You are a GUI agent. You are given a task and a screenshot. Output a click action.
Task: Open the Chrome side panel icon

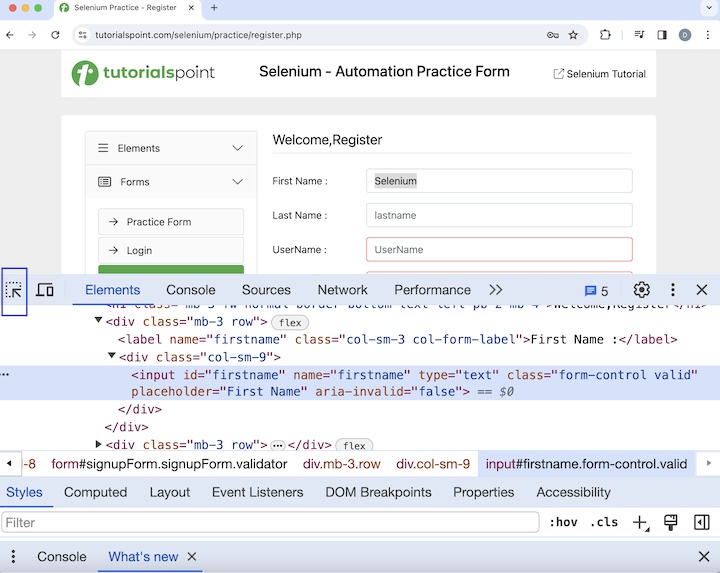pyautogui.click(x=662, y=35)
